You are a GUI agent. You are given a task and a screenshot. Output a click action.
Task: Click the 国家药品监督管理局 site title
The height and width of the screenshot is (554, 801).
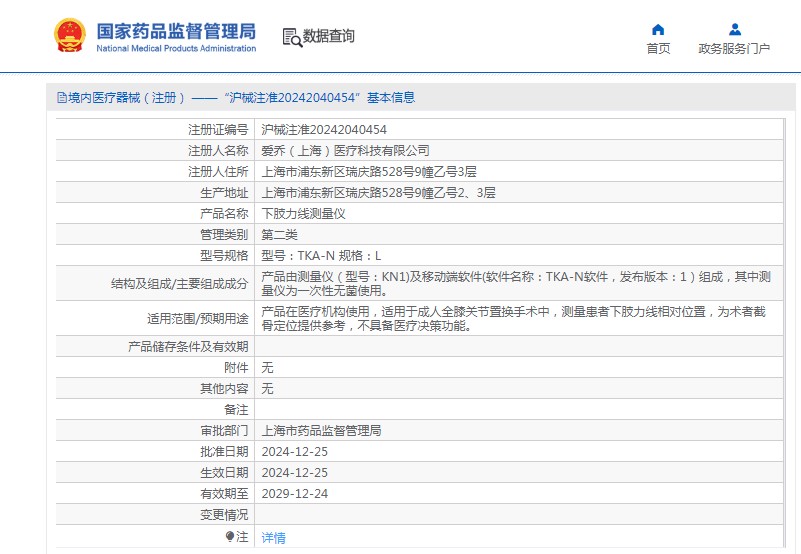click(x=176, y=30)
